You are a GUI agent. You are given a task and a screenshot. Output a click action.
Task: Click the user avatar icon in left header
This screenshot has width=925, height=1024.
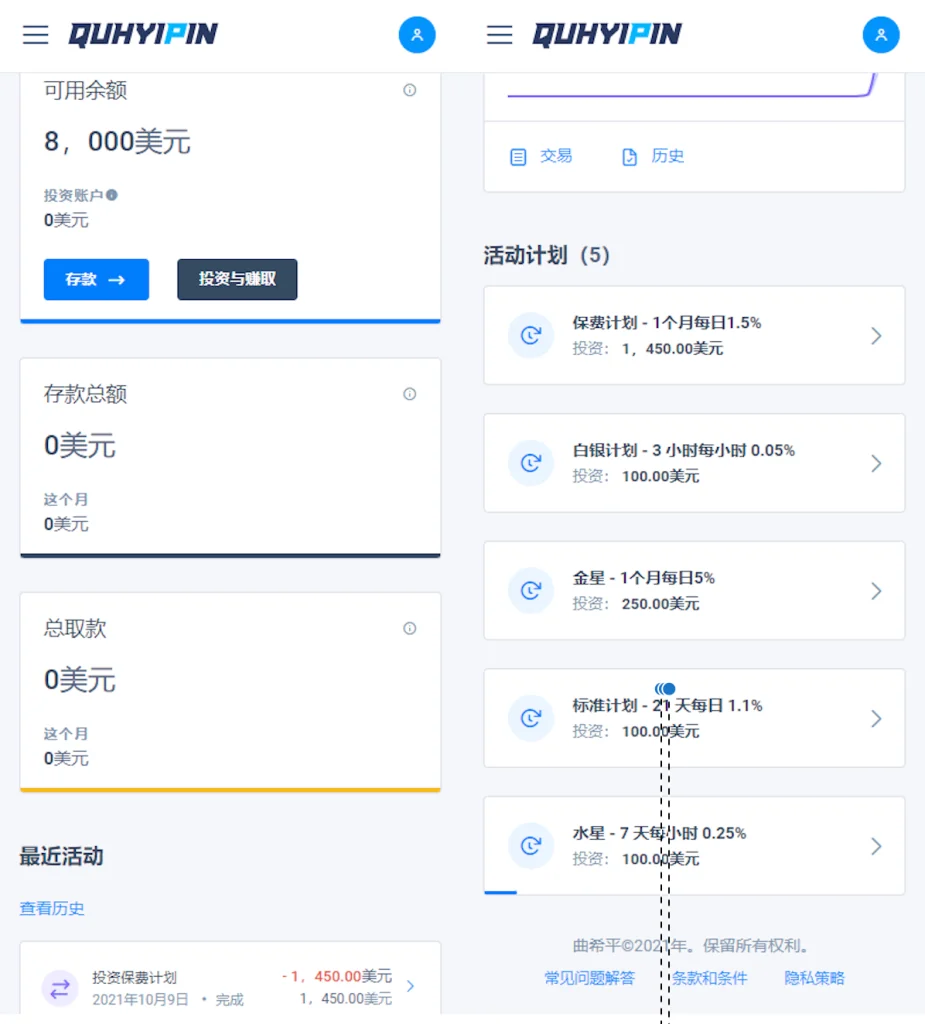[417, 34]
